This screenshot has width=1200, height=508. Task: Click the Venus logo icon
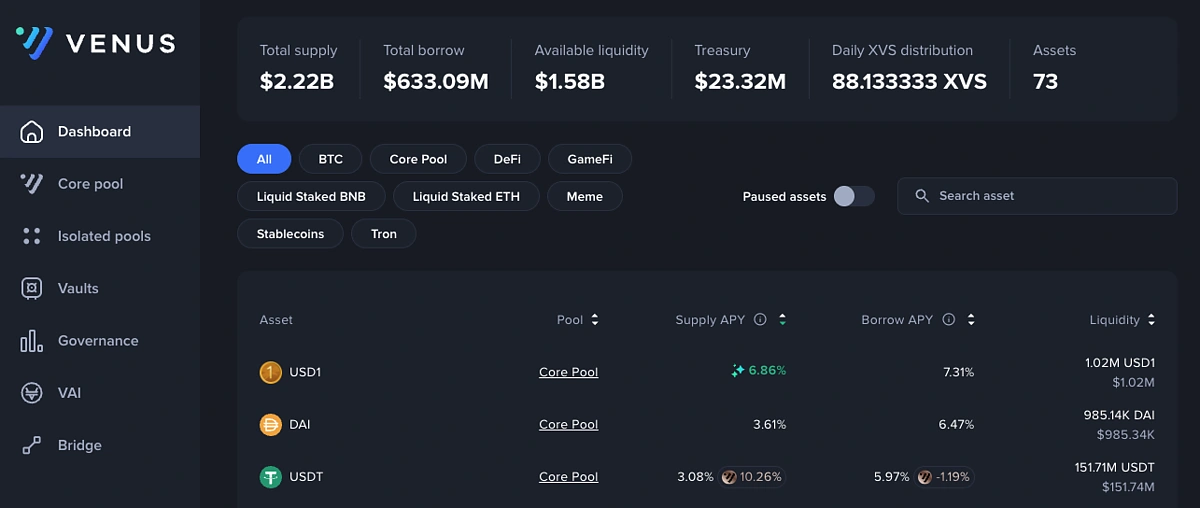tap(34, 42)
